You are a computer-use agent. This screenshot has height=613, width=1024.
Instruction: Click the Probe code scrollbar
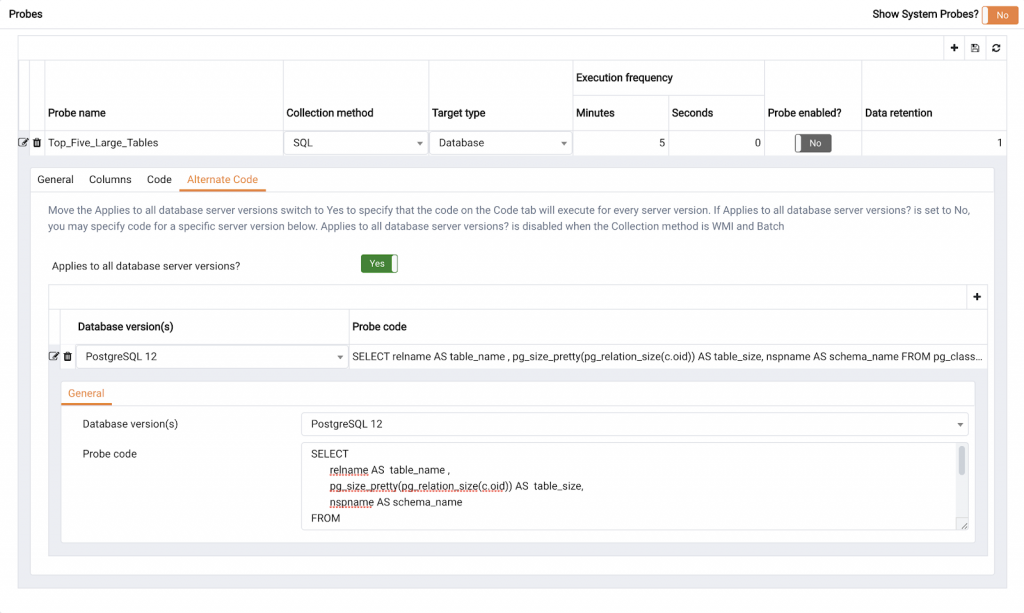tap(962, 462)
